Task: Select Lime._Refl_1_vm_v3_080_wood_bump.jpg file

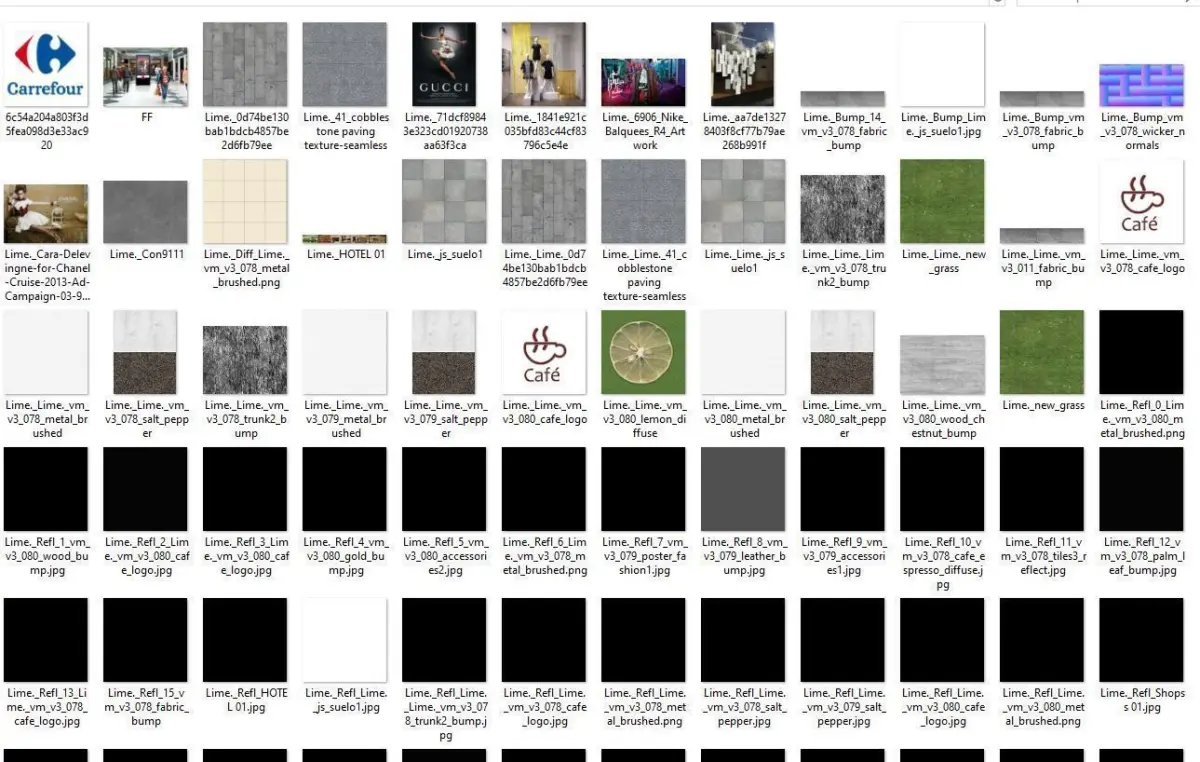Action: (x=46, y=489)
